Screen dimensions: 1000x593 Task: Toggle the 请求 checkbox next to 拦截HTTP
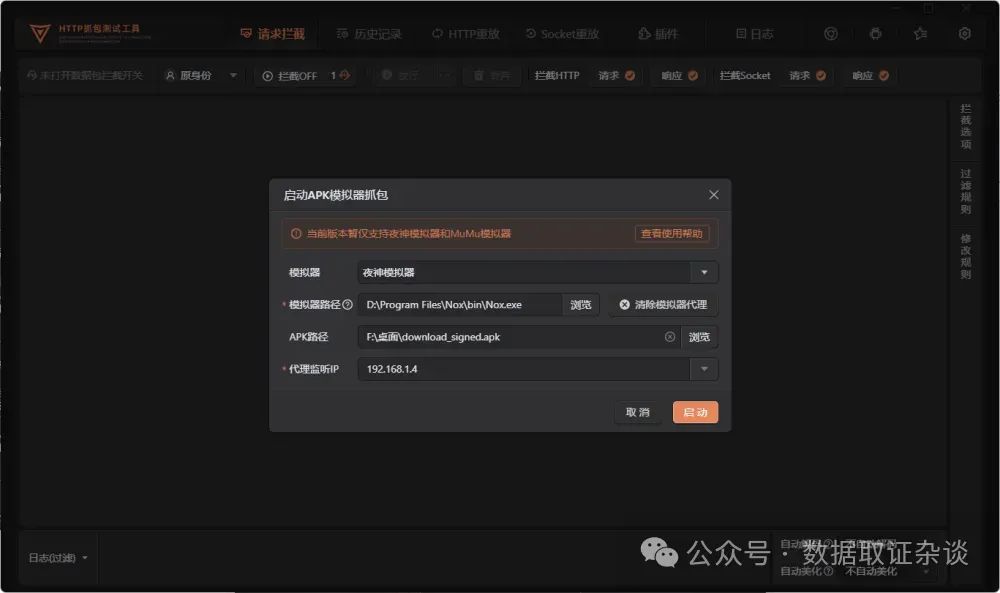tap(631, 76)
